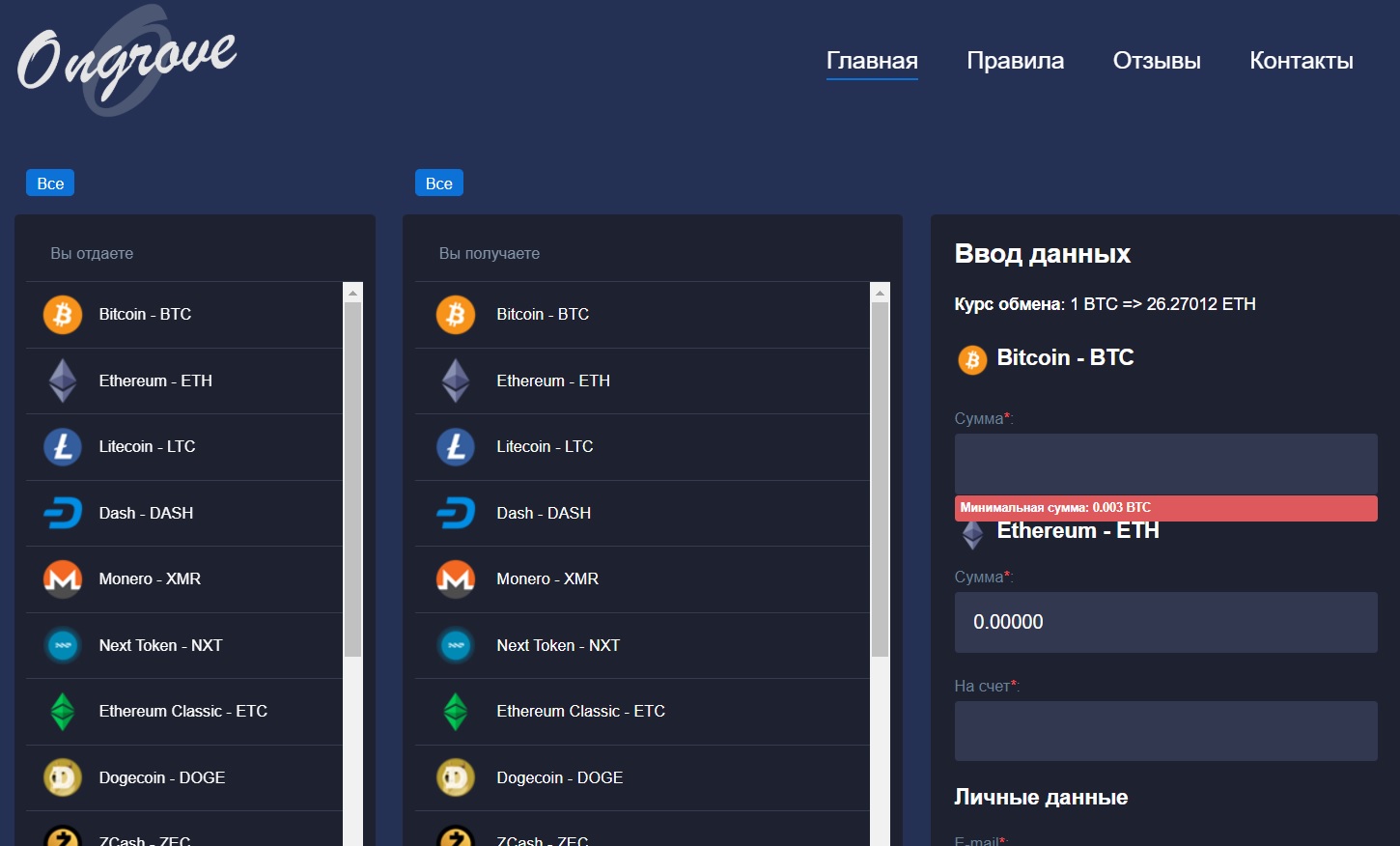1400x846 pixels.
Task: Click Ethereum icon in 'Вы отдаете' list
Action: 63,381
